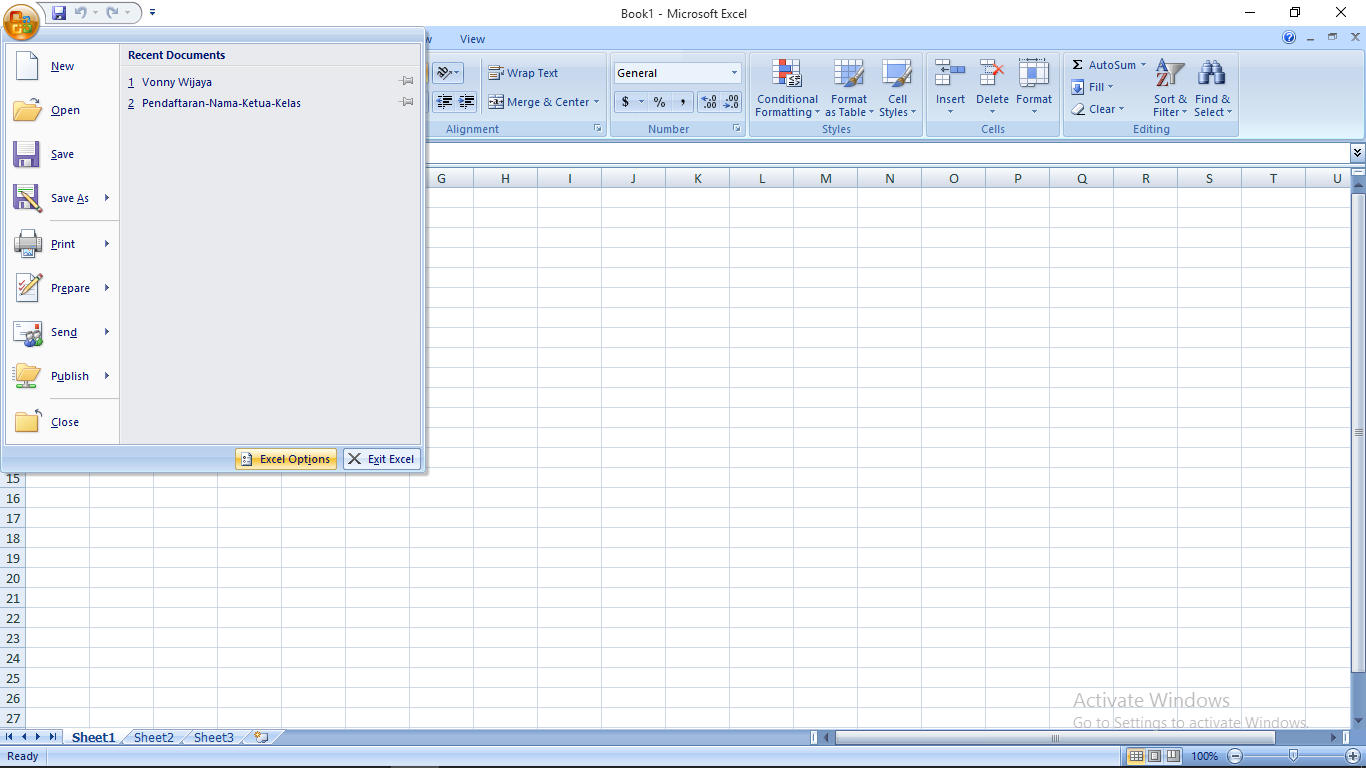
Task: Open the Customize Quick Access Toolbar arrow
Action: click(152, 13)
